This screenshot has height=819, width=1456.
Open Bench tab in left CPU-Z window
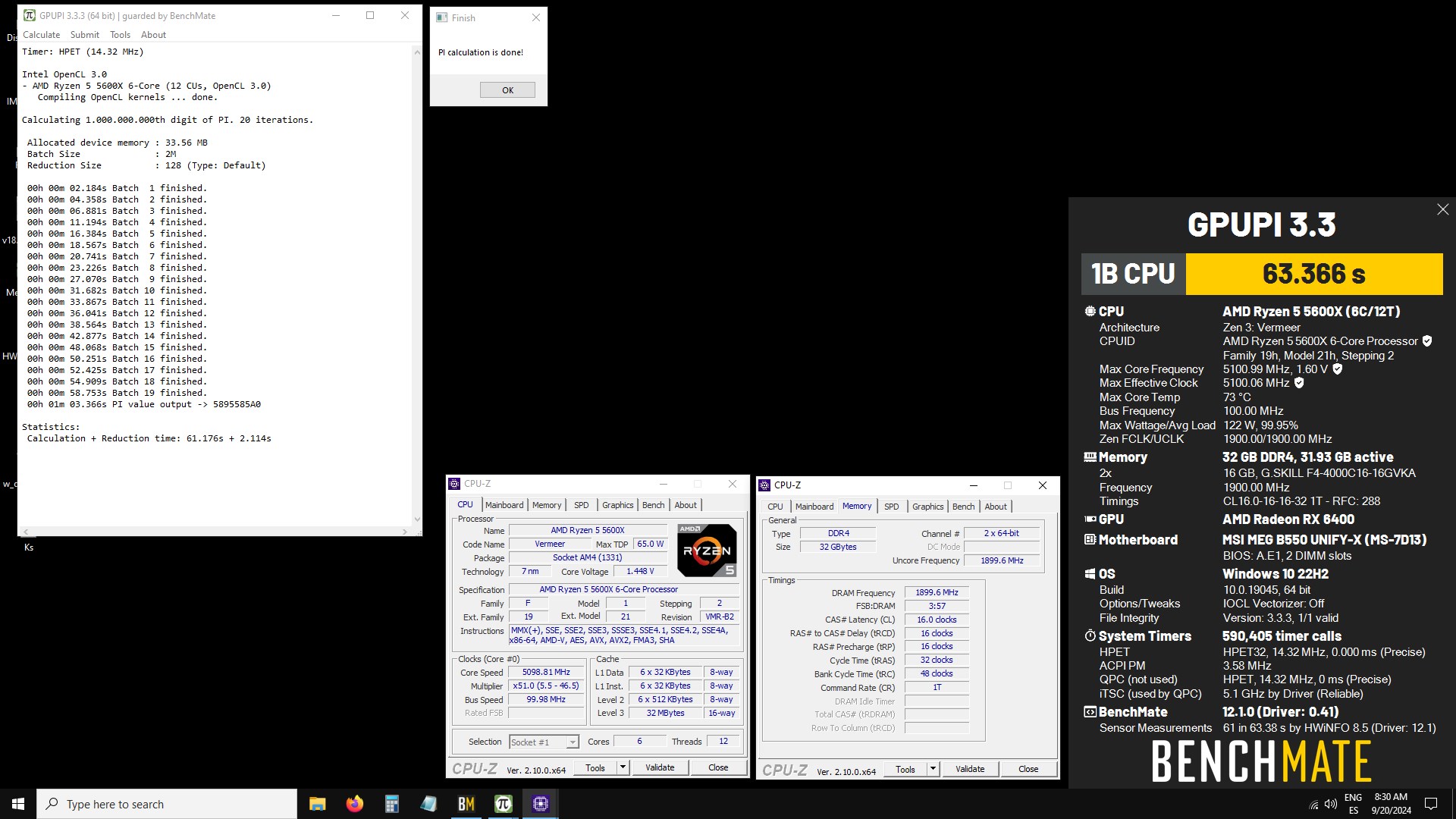653,505
